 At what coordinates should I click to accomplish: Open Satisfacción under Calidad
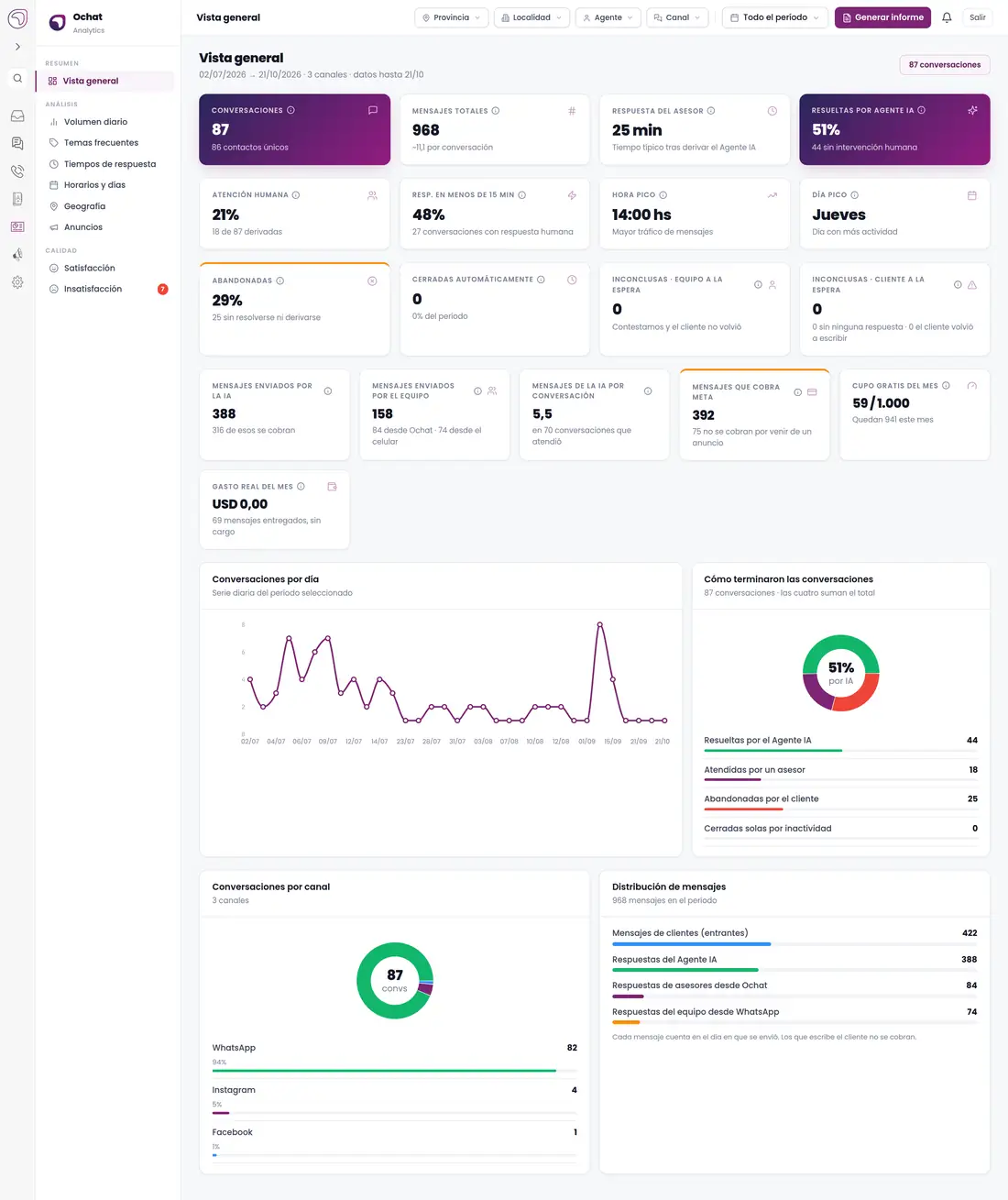(x=105, y=269)
